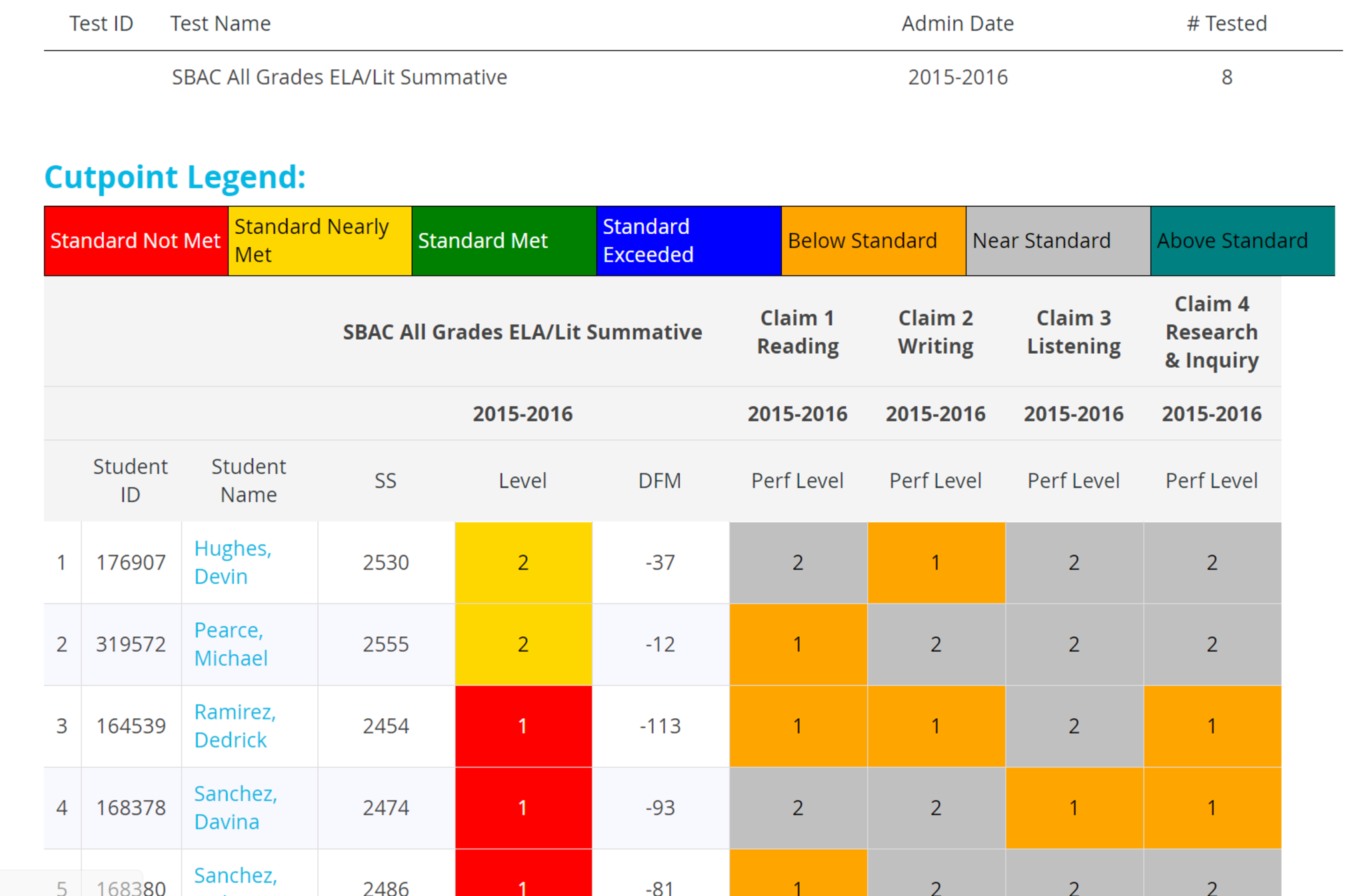
Task: Click Below Standard orange legend swatch
Action: tap(872, 240)
